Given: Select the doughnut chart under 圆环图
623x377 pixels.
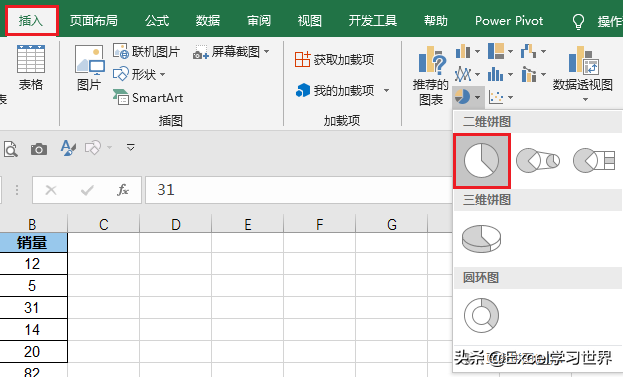Looking at the screenshot, I should [482, 316].
